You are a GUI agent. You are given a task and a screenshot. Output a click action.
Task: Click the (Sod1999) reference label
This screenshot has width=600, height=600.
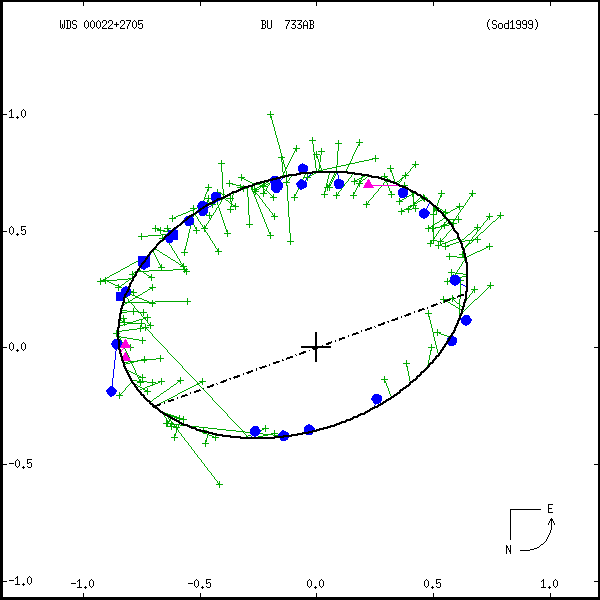tap(512, 25)
